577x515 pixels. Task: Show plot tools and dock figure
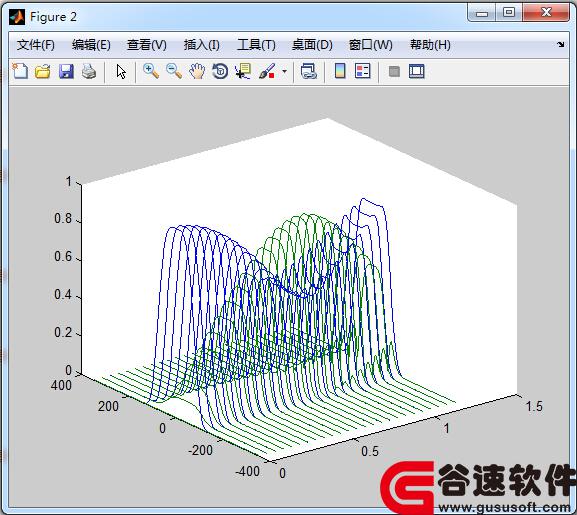point(417,71)
